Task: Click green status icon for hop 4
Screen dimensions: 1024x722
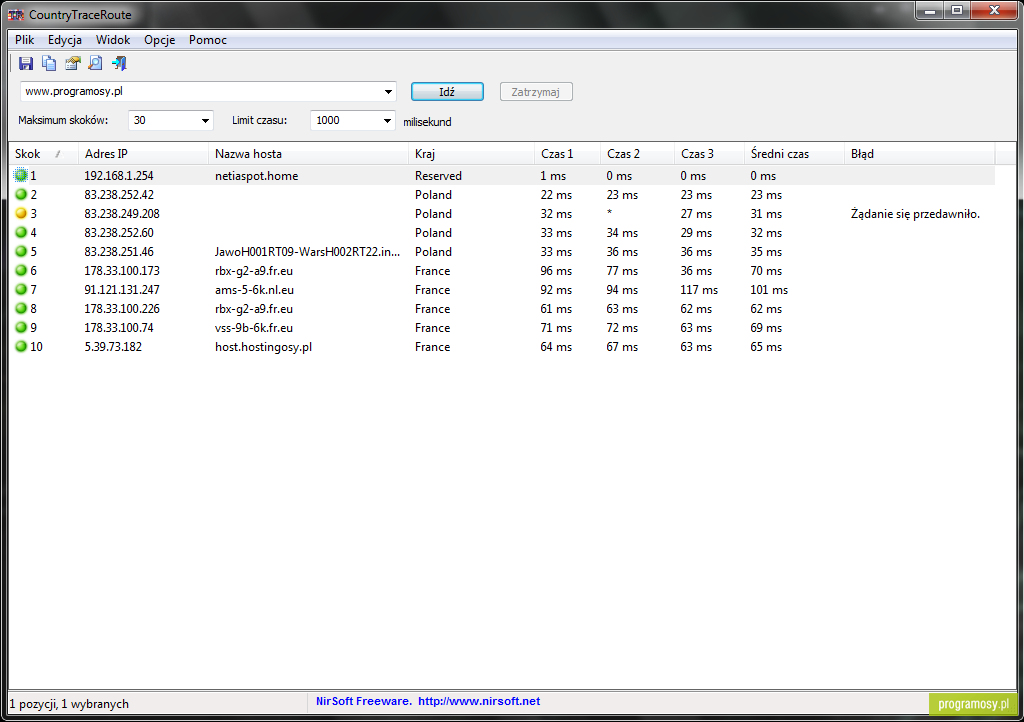Action: point(21,232)
